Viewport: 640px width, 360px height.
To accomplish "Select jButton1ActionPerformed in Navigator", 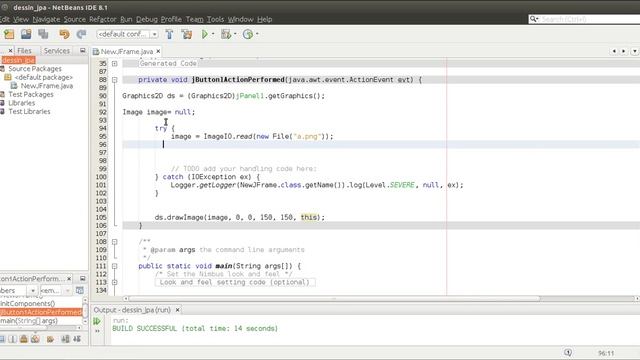I will click(41, 312).
